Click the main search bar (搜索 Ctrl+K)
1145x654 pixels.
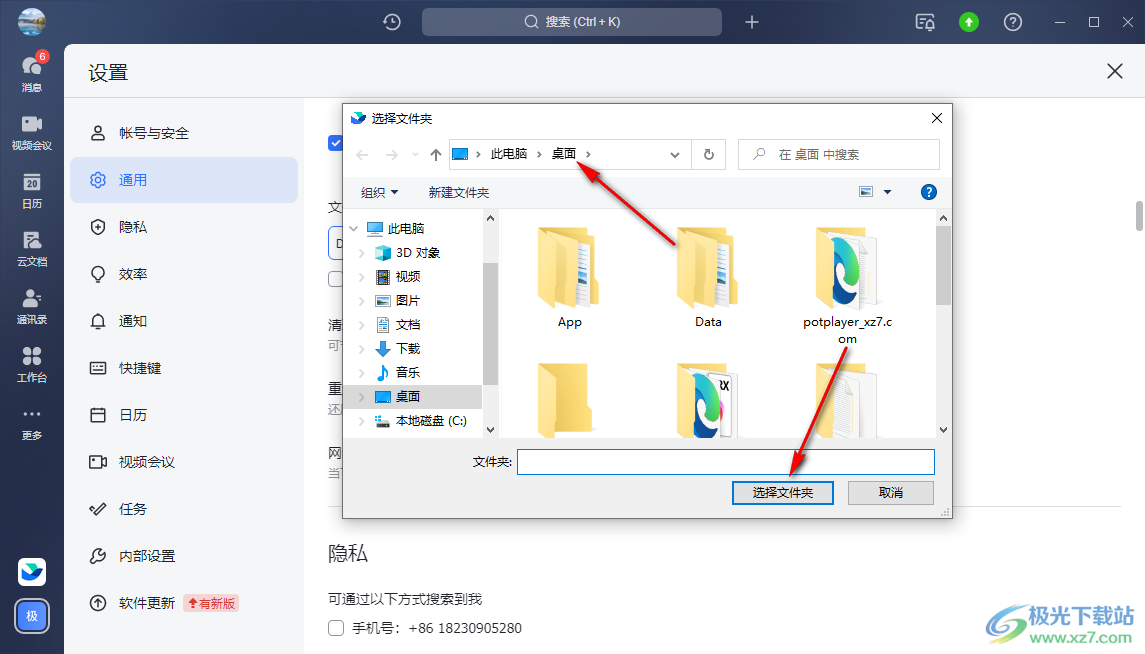572,22
